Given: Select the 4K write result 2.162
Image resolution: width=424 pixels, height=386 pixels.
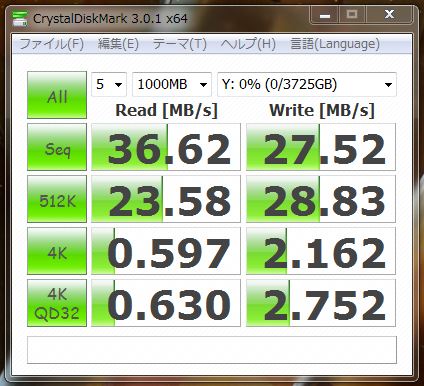Looking at the screenshot, I should (321, 251).
